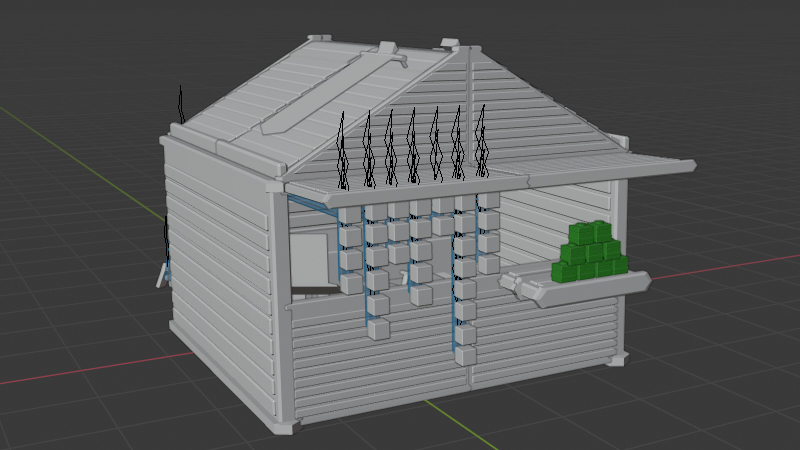Select the green stacked crates on the counter

coord(590,253)
